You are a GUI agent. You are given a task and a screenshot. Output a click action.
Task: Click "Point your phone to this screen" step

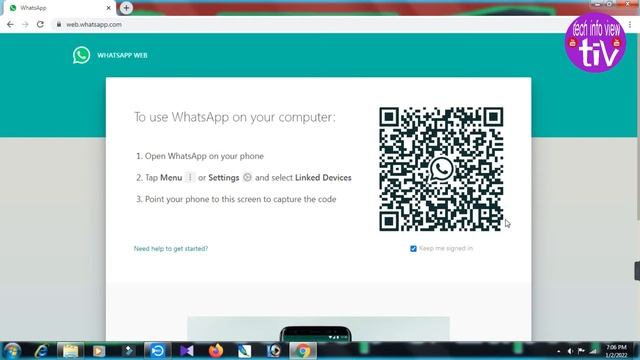pos(240,199)
